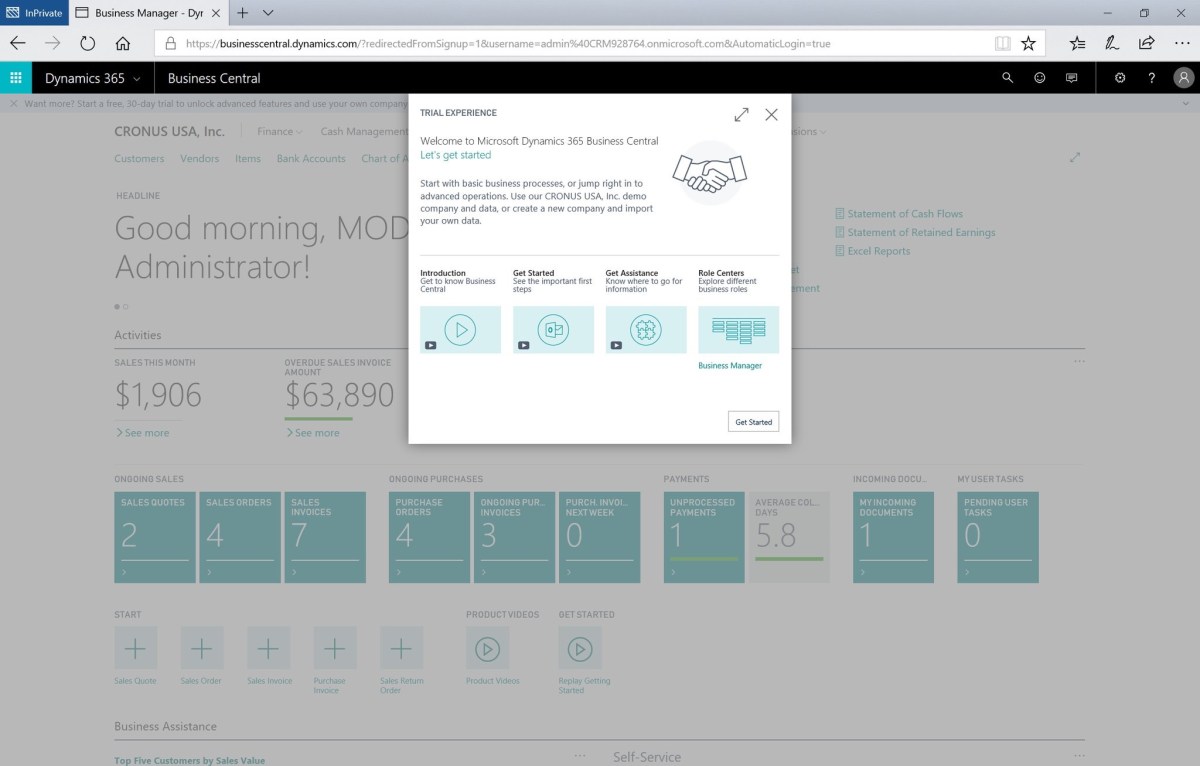1200x766 pixels.
Task: Open the global search magnifier
Action: (x=1007, y=77)
